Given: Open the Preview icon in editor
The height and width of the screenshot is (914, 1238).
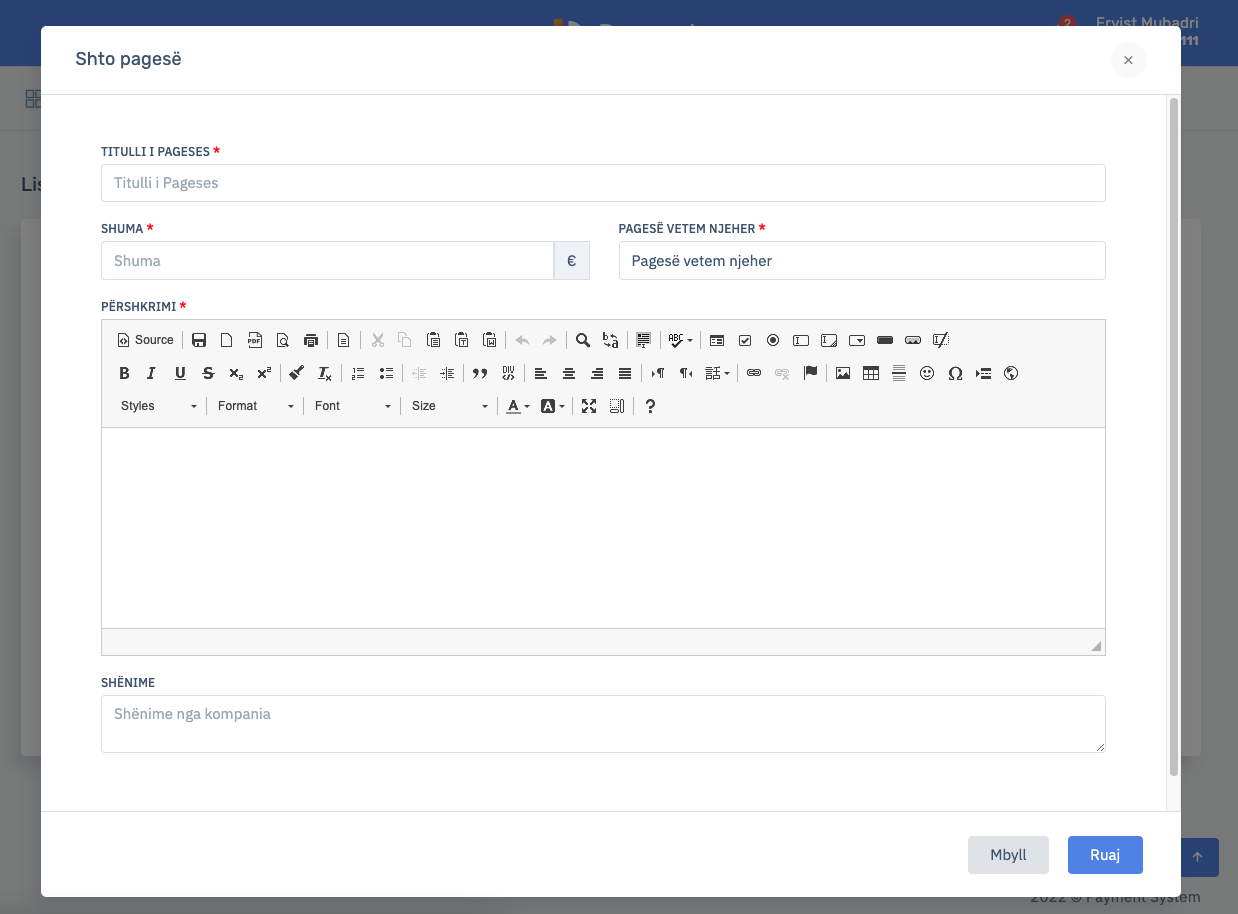Looking at the screenshot, I should (283, 340).
